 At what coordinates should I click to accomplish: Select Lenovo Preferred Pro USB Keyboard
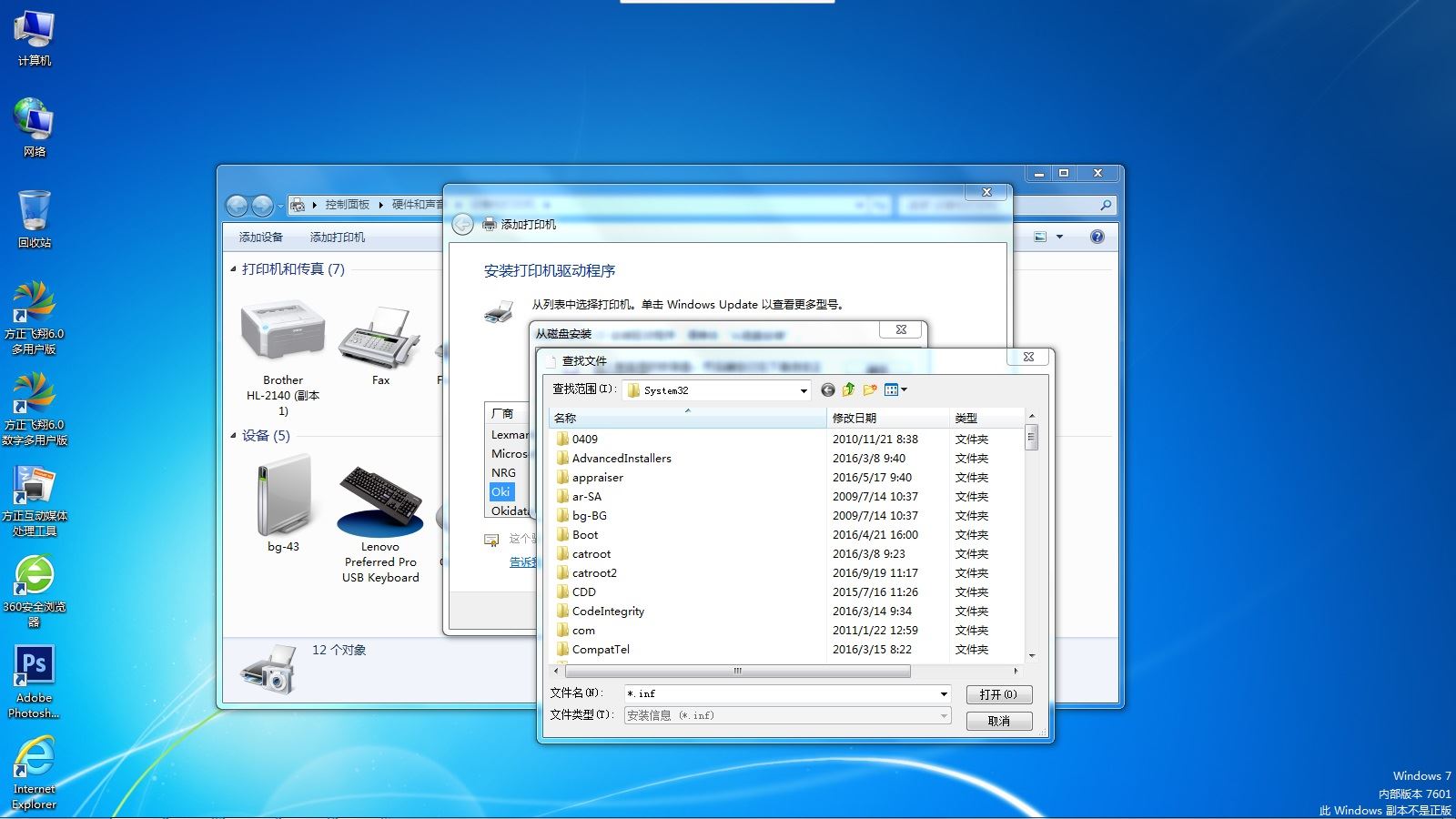(x=380, y=523)
